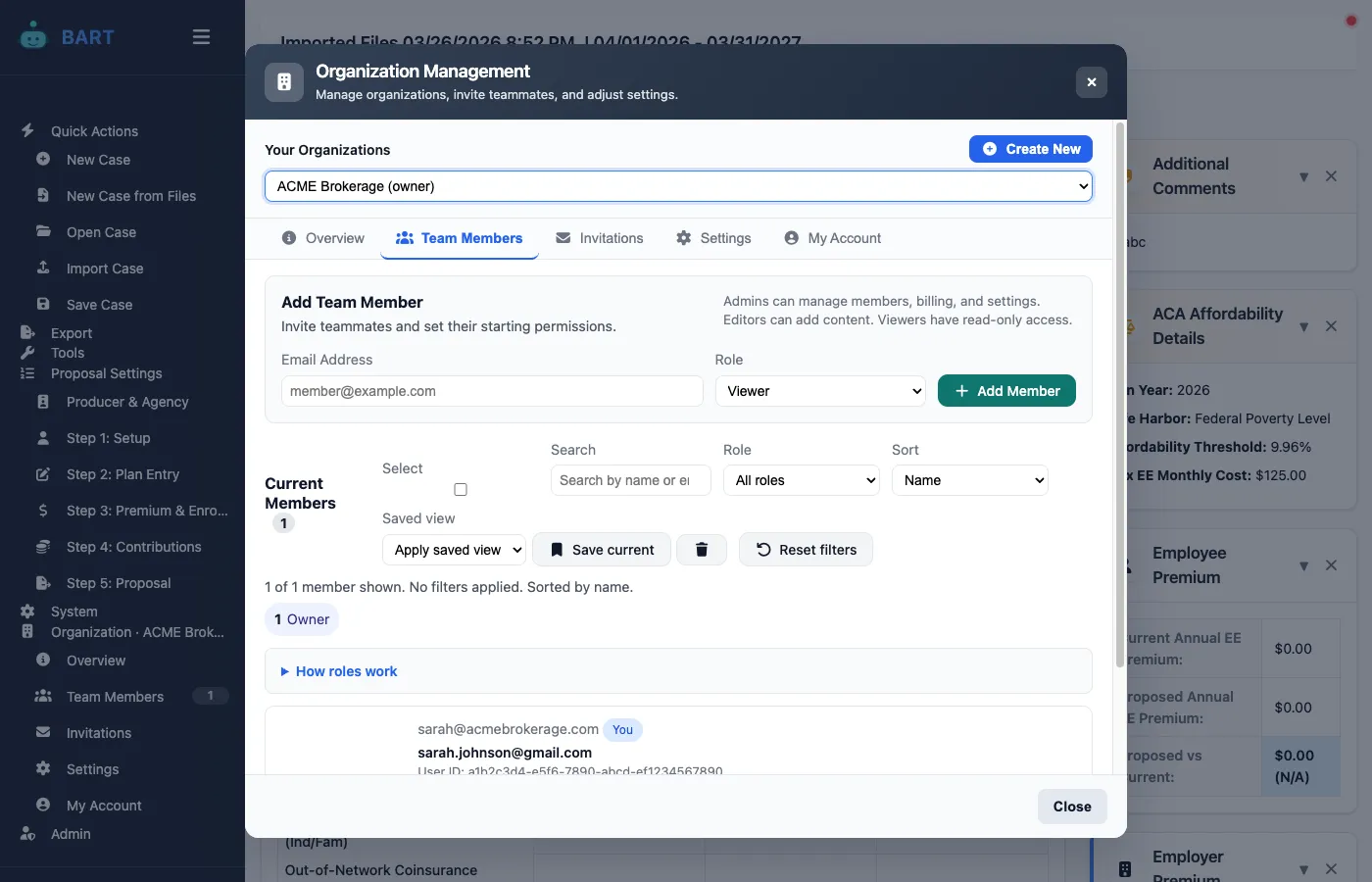
Task: Open Export via its sidebar icon
Action: (x=29, y=332)
